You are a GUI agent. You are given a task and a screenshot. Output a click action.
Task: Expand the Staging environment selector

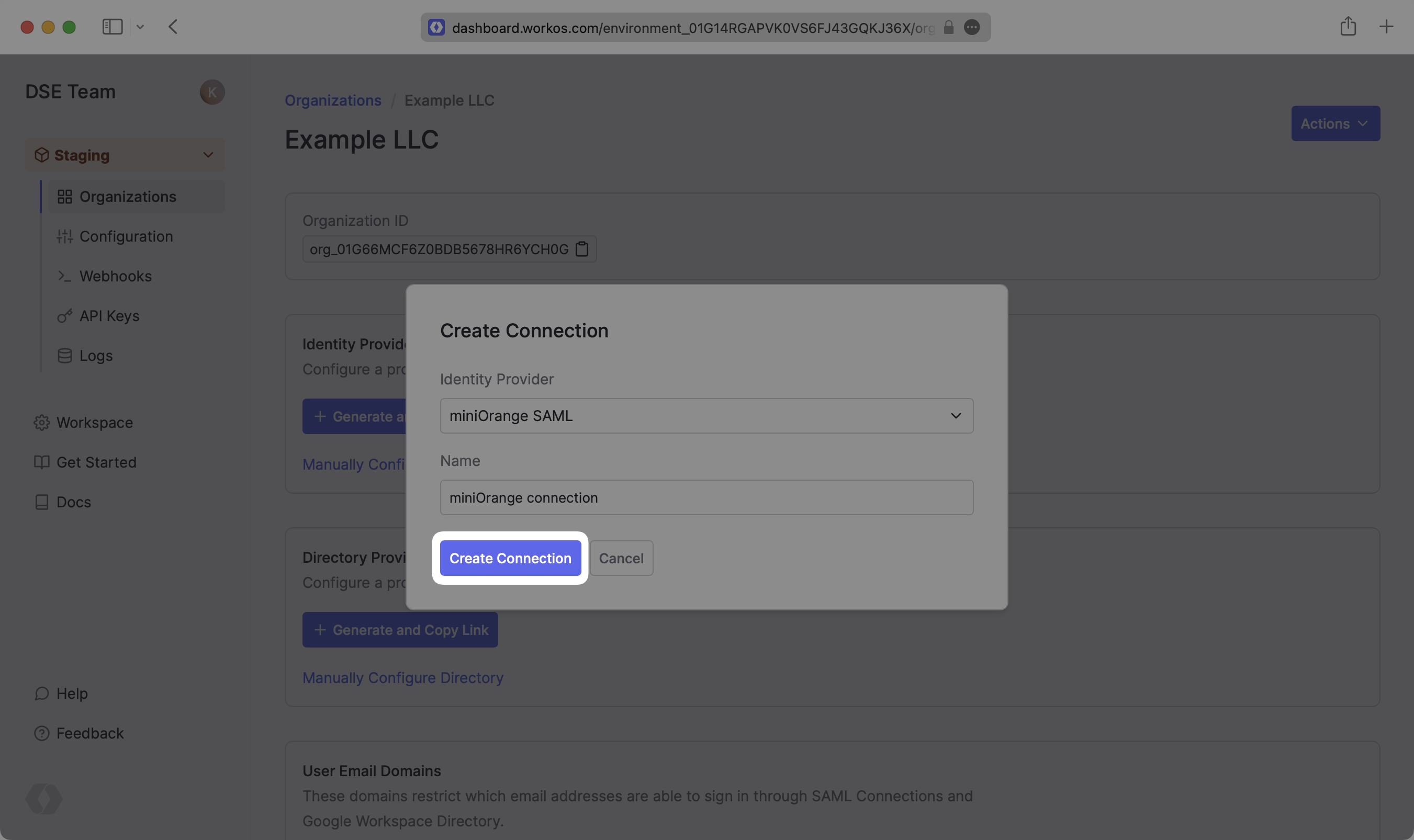pyautogui.click(x=125, y=155)
